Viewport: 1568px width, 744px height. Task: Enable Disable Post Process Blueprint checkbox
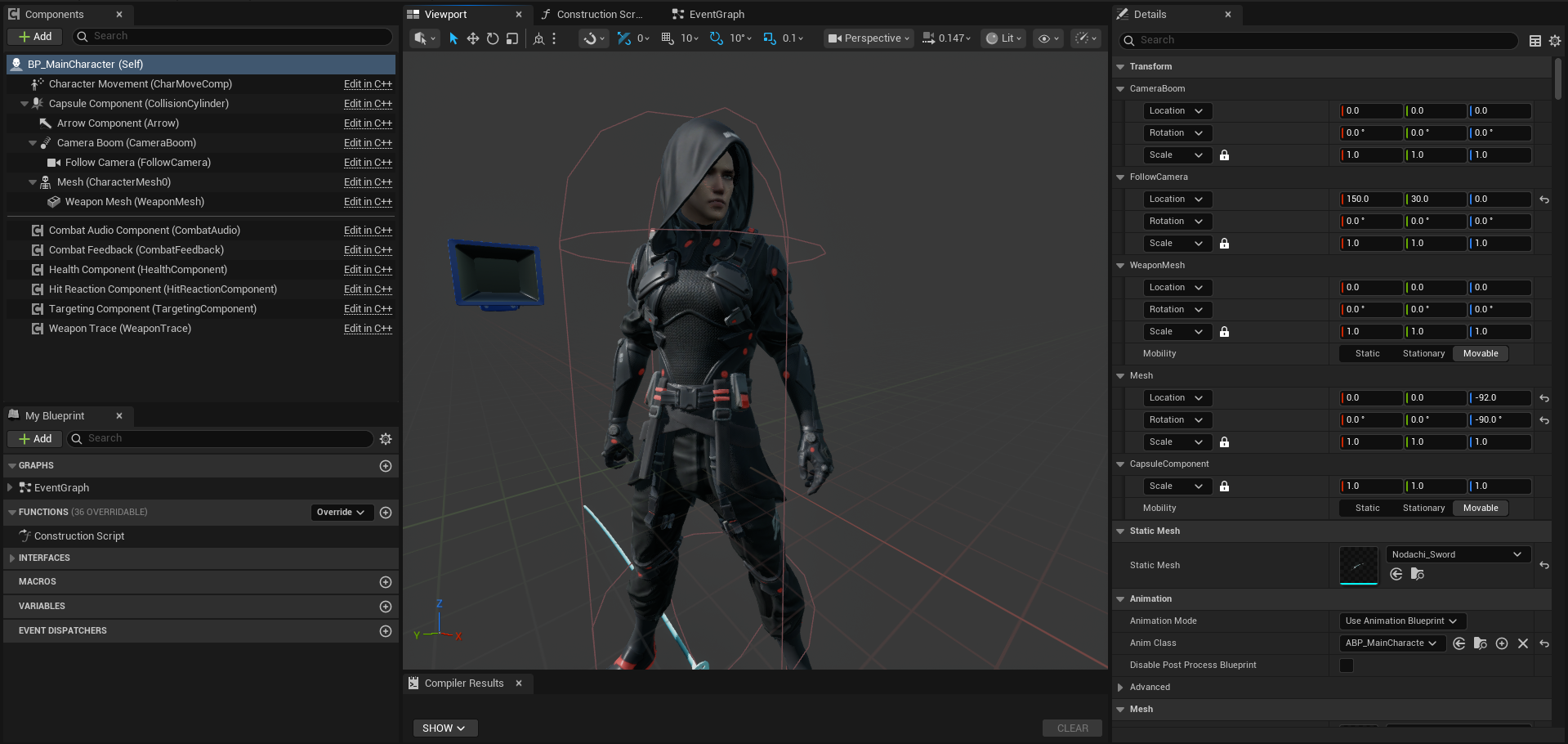coord(1347,666)
